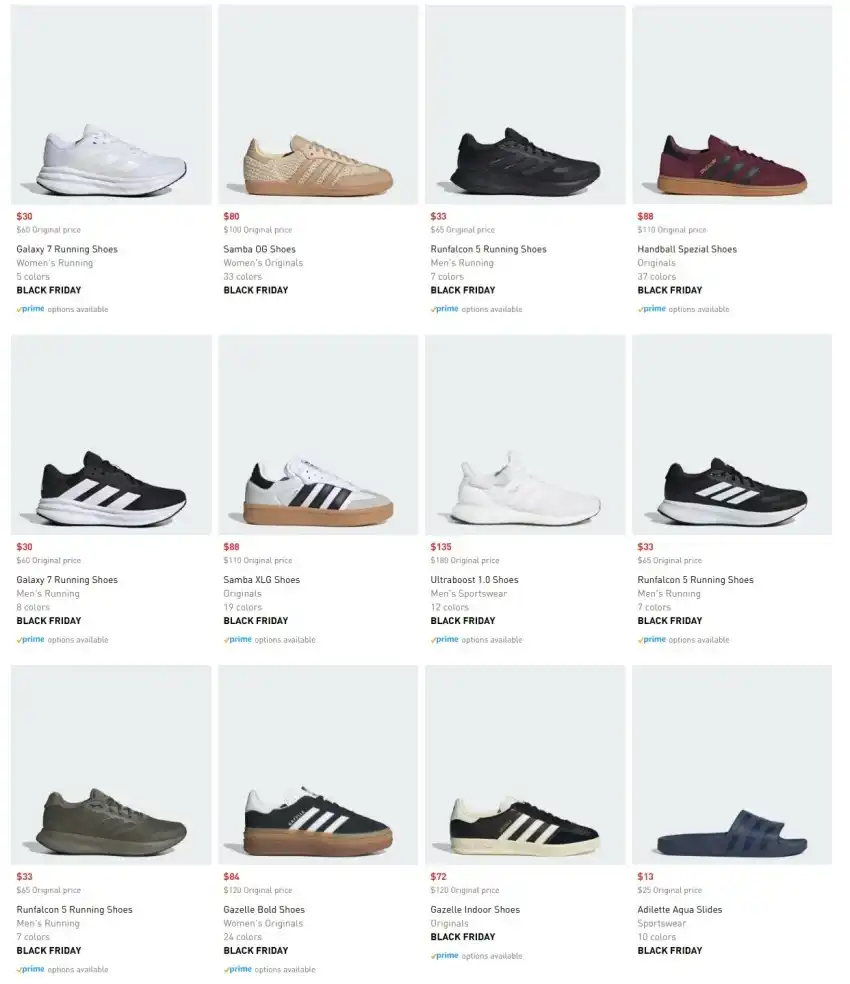This screenshot has height=984, width=850.
Task: Click the Gazelle Indoor Shoes product name
Action: 475,910
